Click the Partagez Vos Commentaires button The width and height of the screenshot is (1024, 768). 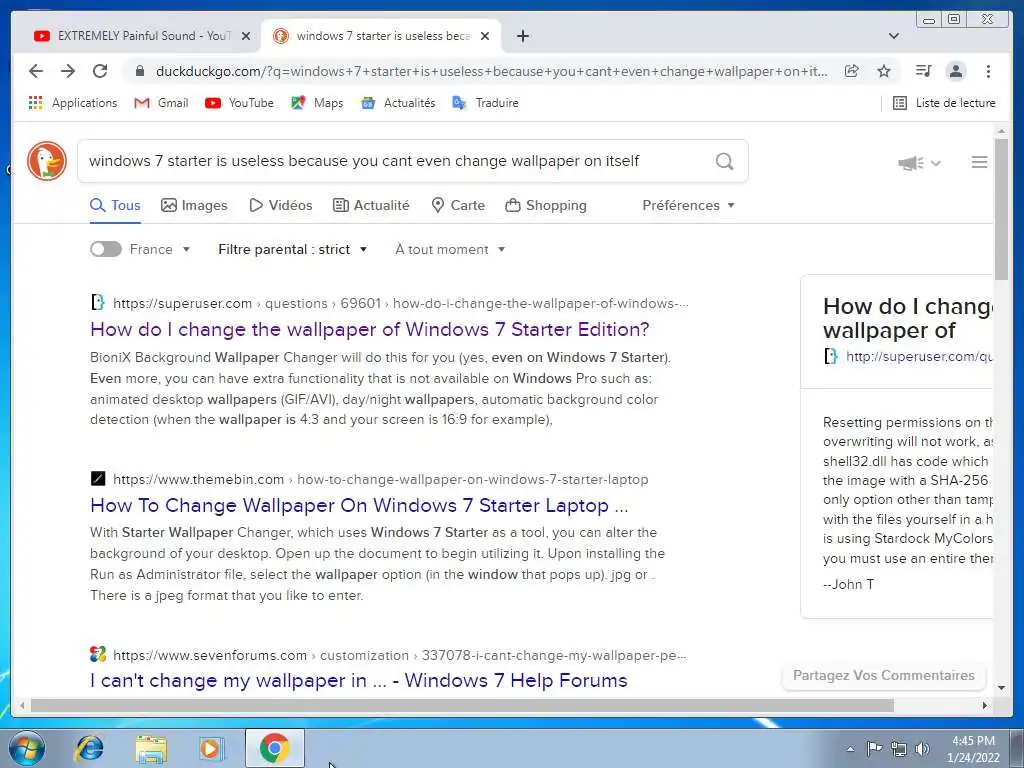(884, 675)
